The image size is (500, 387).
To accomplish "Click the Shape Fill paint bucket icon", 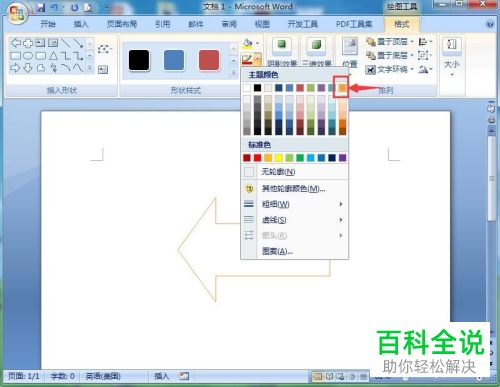I will pyautogui.click(x=248, y=43).
